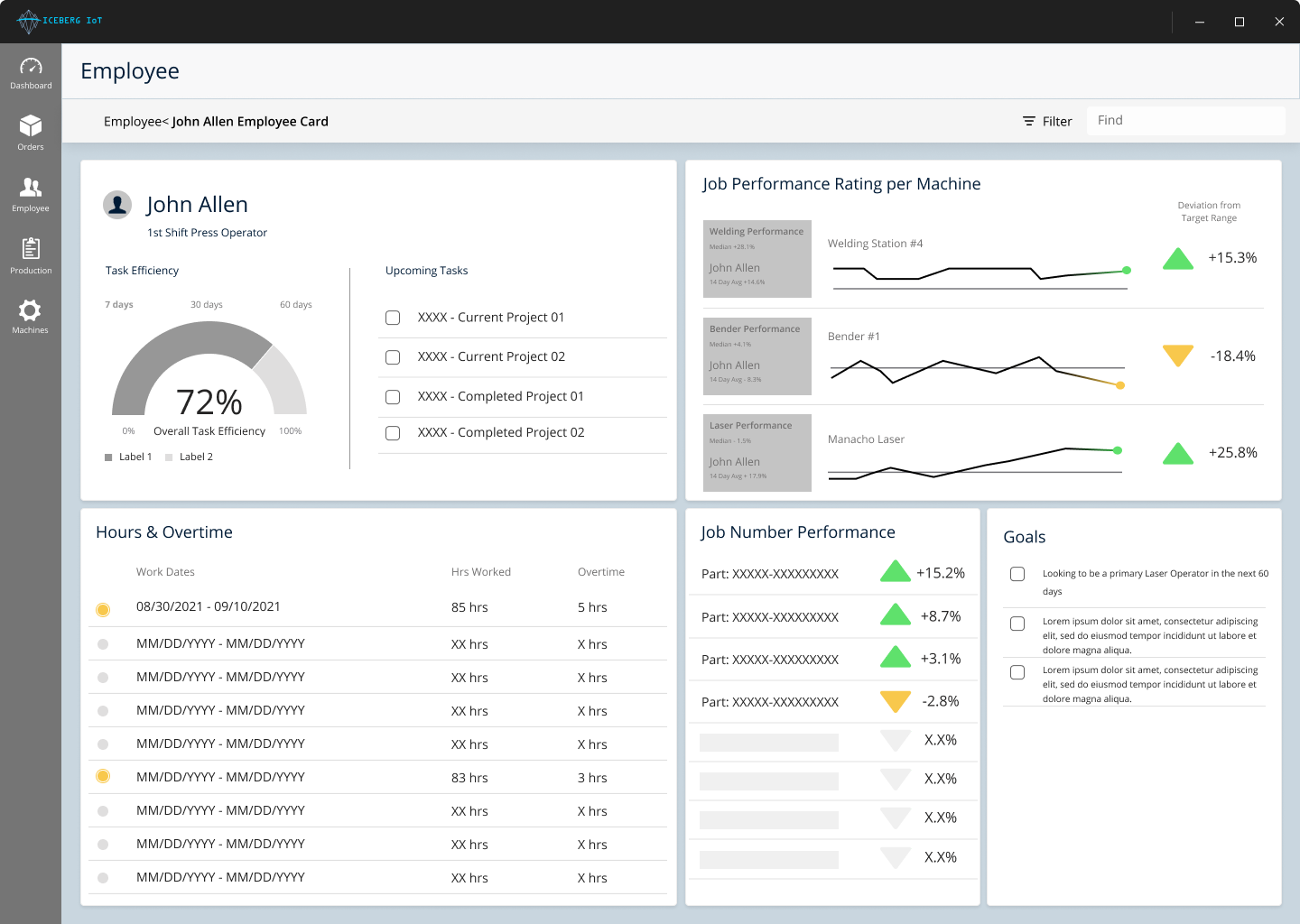This screenshot has width=1300, height=924.
Task: Click green arrow next to +15.2%
Action: pyautogui.click(x=896, y=571)
